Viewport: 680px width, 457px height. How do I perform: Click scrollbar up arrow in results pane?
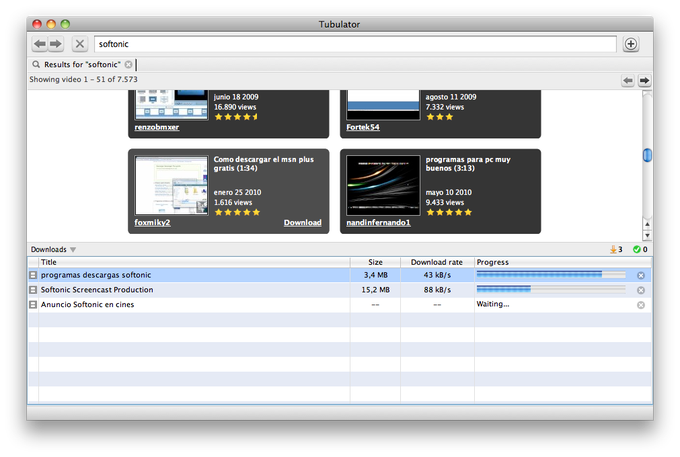click(x=647, y=224)
